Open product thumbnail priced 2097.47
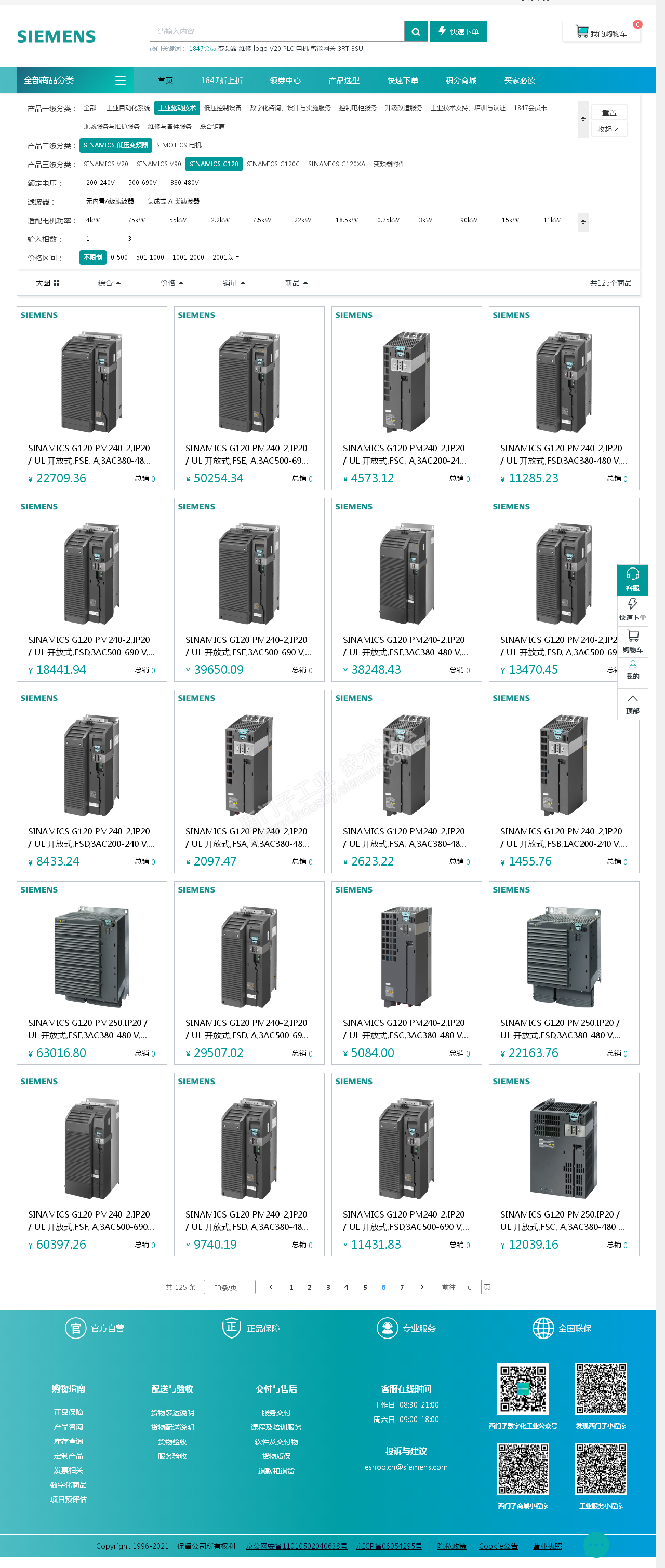Image resolution: width=665 pixels, height=1568 pixels. pos(249,765)
